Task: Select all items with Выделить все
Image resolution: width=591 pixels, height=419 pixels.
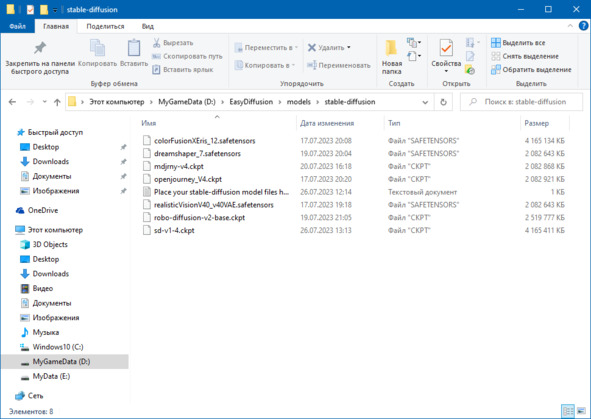Action: [518, 43]
